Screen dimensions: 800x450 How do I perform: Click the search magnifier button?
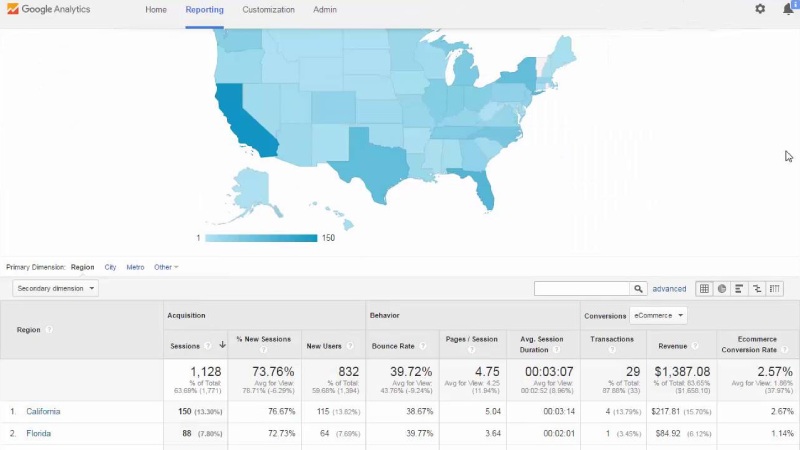[x=638, y=289]
